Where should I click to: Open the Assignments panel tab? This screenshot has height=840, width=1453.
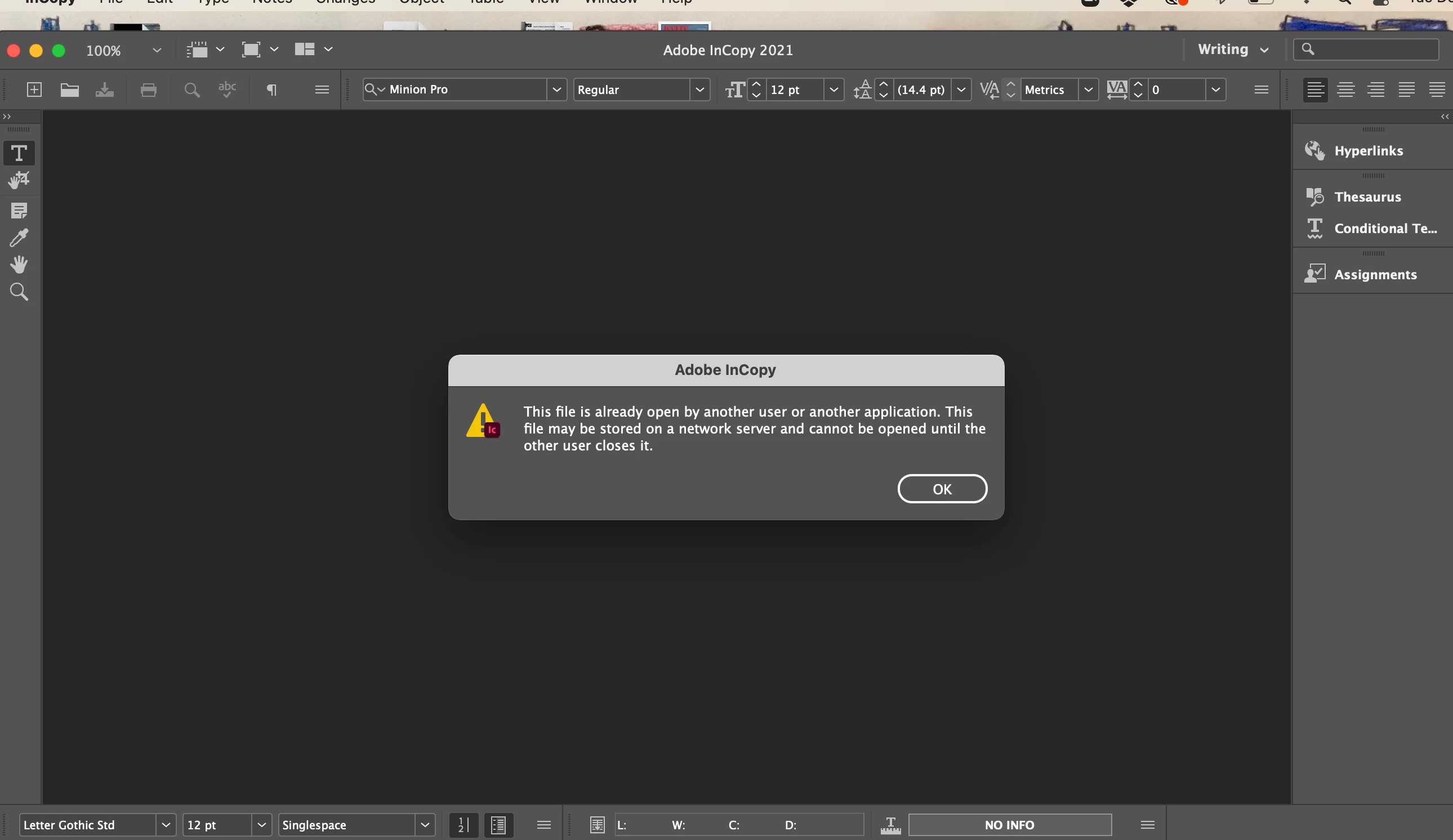[1375, 274]
